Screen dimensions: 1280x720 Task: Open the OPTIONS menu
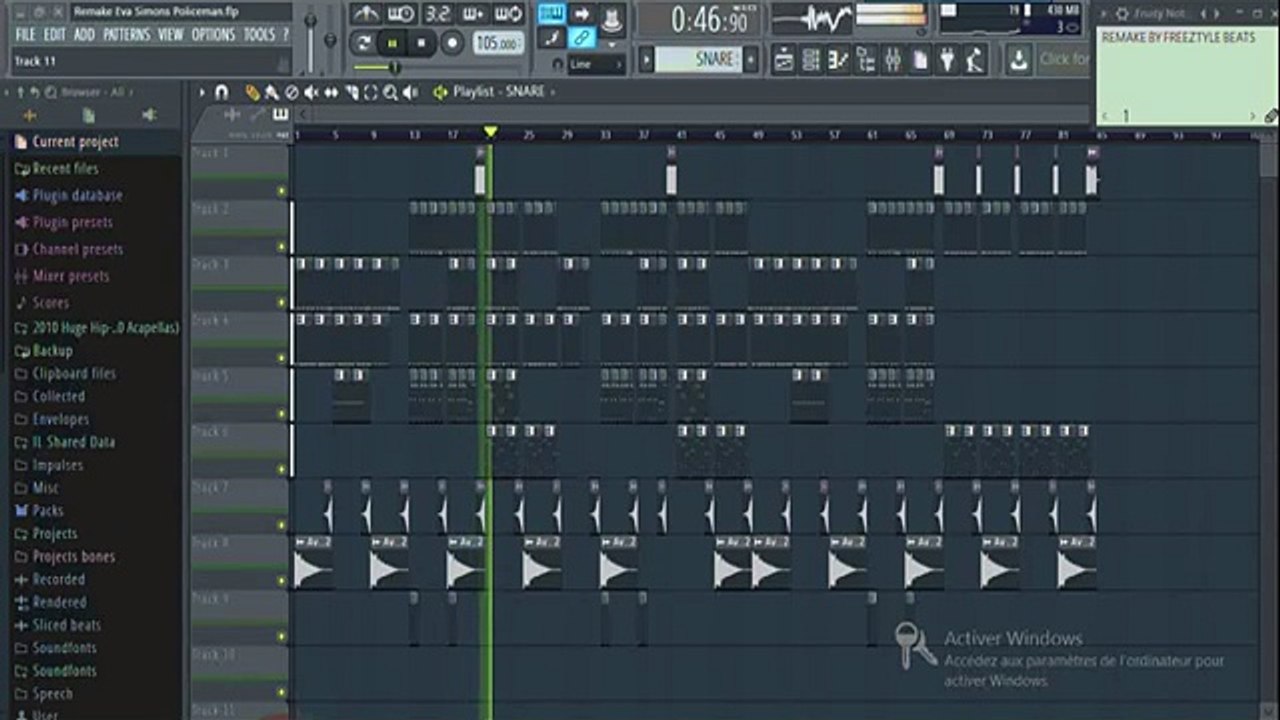[213, 35]
